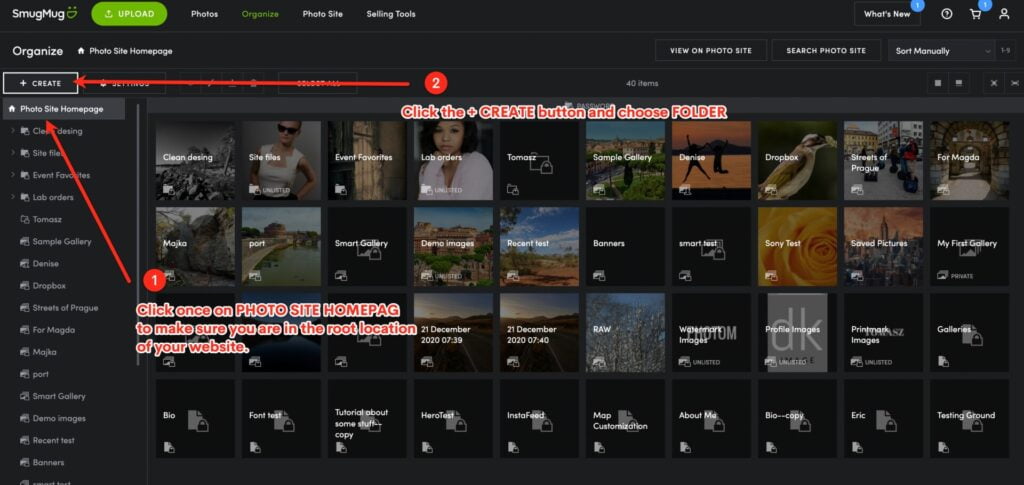Switch to small thumbnail grid view
1024x485 pixels.
[937, 83]
